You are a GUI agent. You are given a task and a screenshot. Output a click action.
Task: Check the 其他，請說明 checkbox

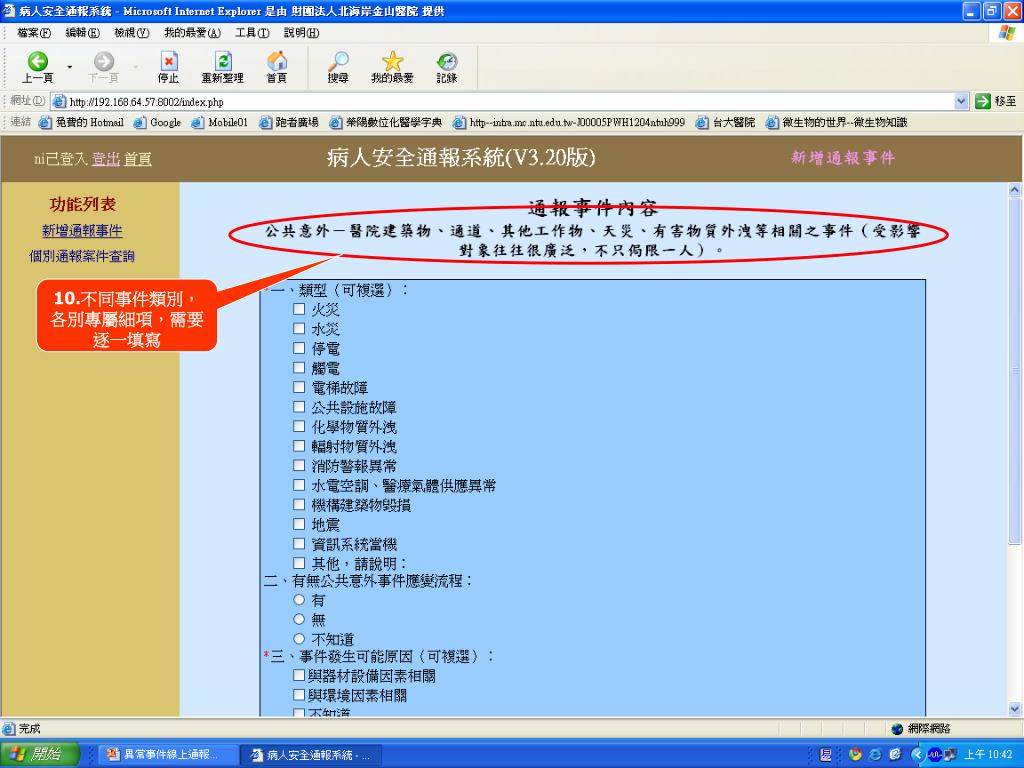click(299, 563)
